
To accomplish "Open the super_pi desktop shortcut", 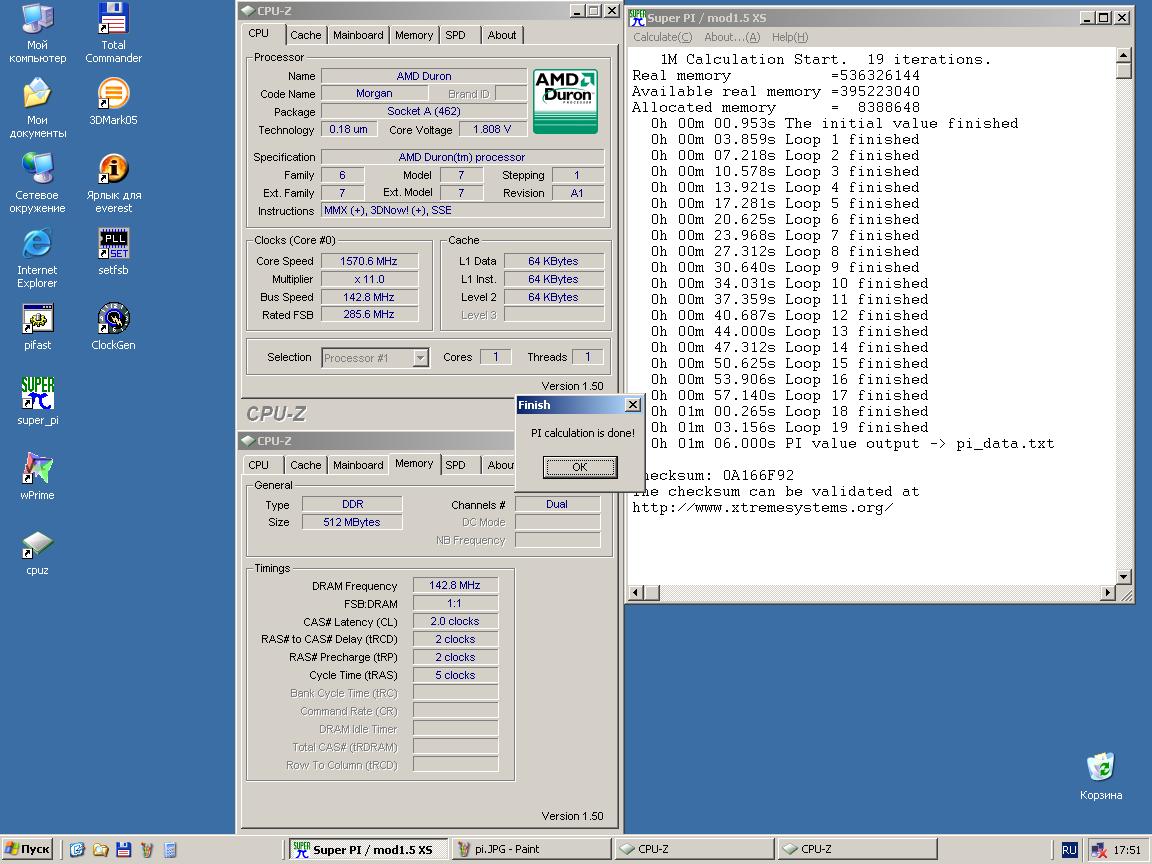I will pos(37,401).
